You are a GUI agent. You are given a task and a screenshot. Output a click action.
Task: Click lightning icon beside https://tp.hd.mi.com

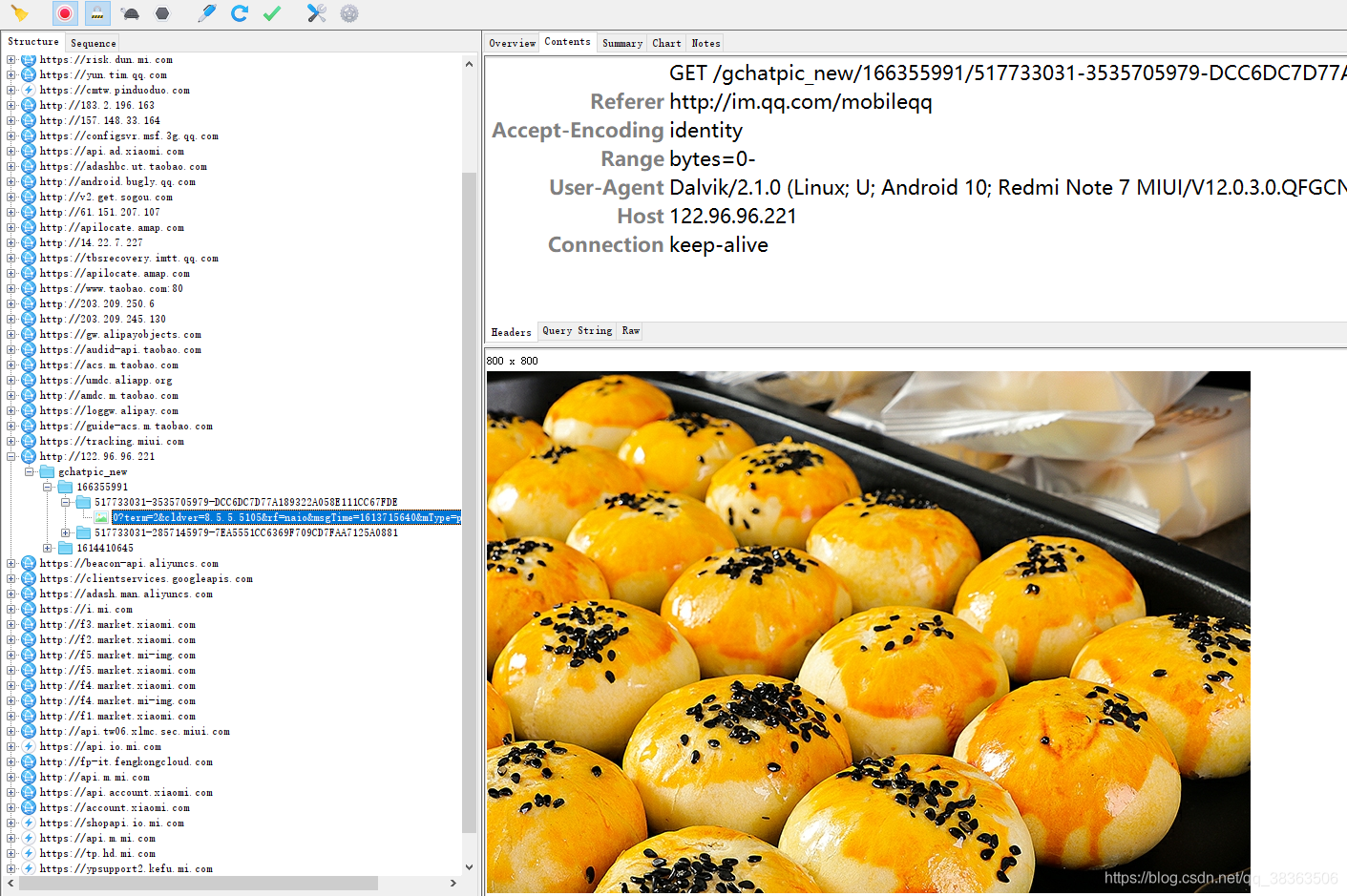pyautogui.click(x=29, y=854)
